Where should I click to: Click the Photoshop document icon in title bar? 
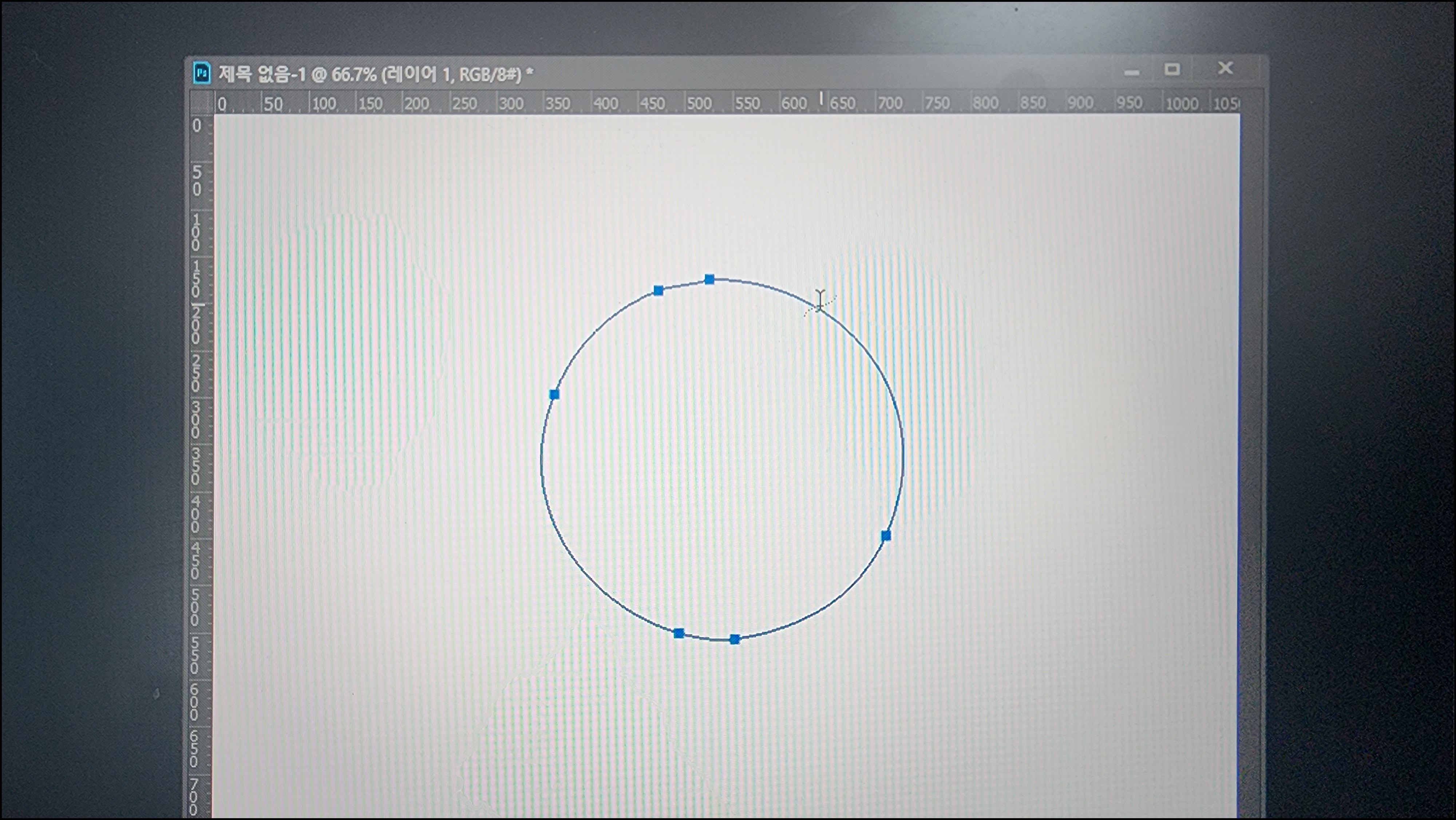(x=202, y=74)
